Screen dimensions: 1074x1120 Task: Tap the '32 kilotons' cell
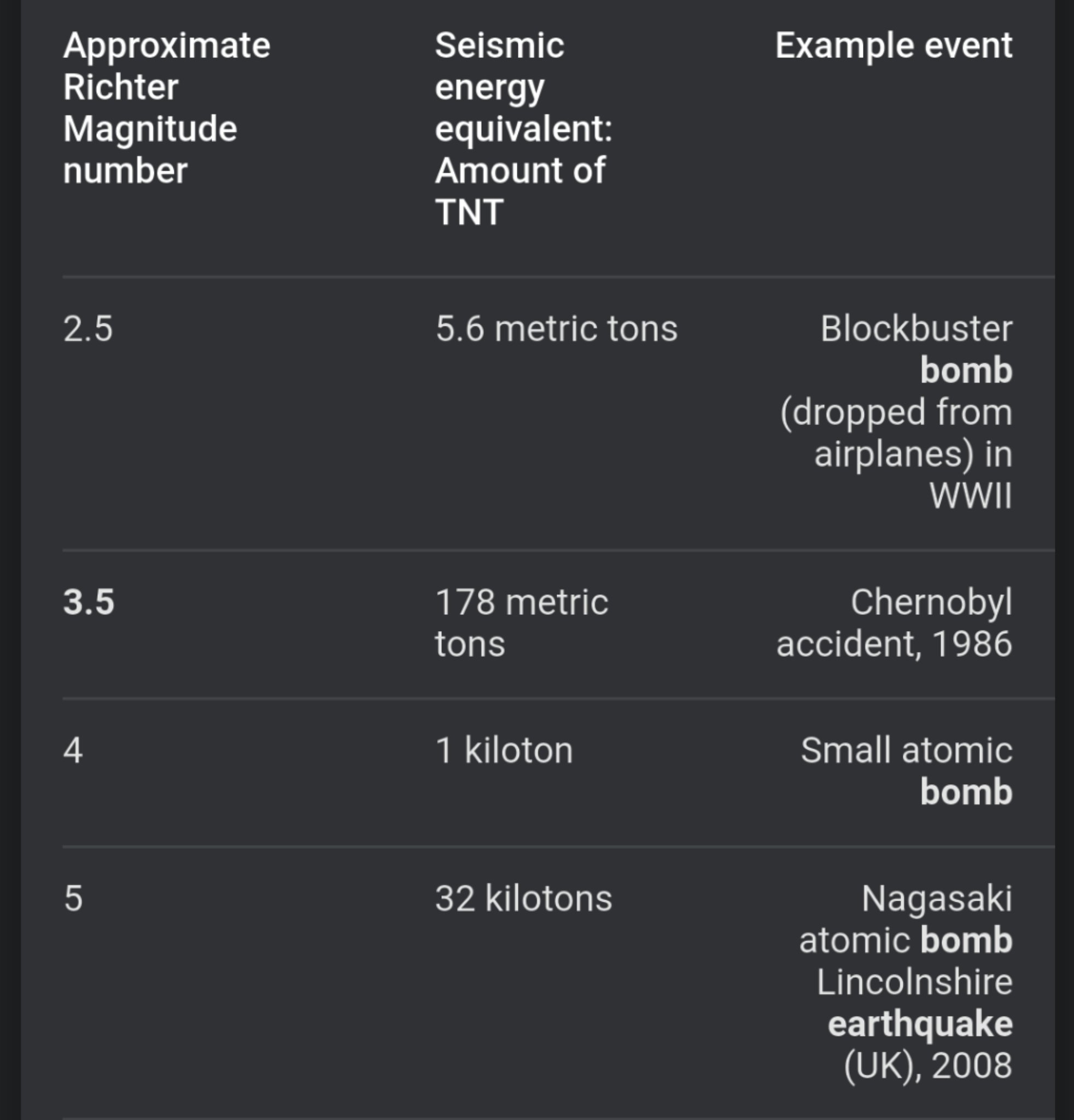coord(524,899)
